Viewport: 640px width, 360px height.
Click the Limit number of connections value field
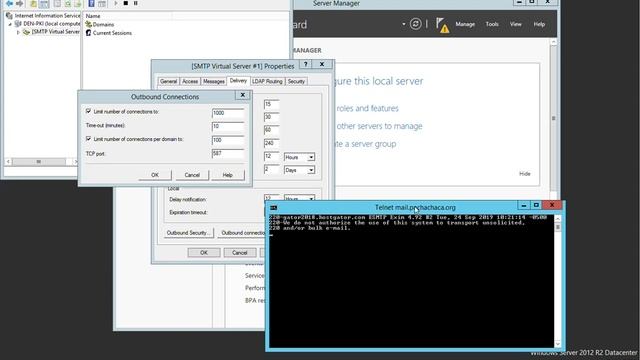click(228, 113)
